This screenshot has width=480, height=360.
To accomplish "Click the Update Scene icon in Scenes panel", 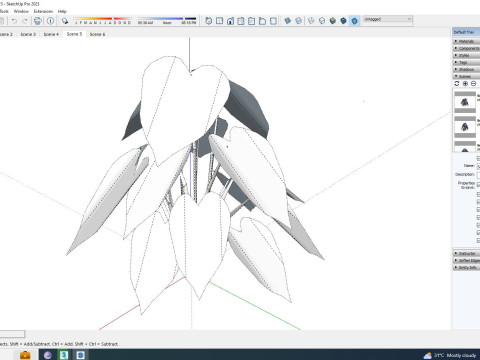I will coord(457,84).
